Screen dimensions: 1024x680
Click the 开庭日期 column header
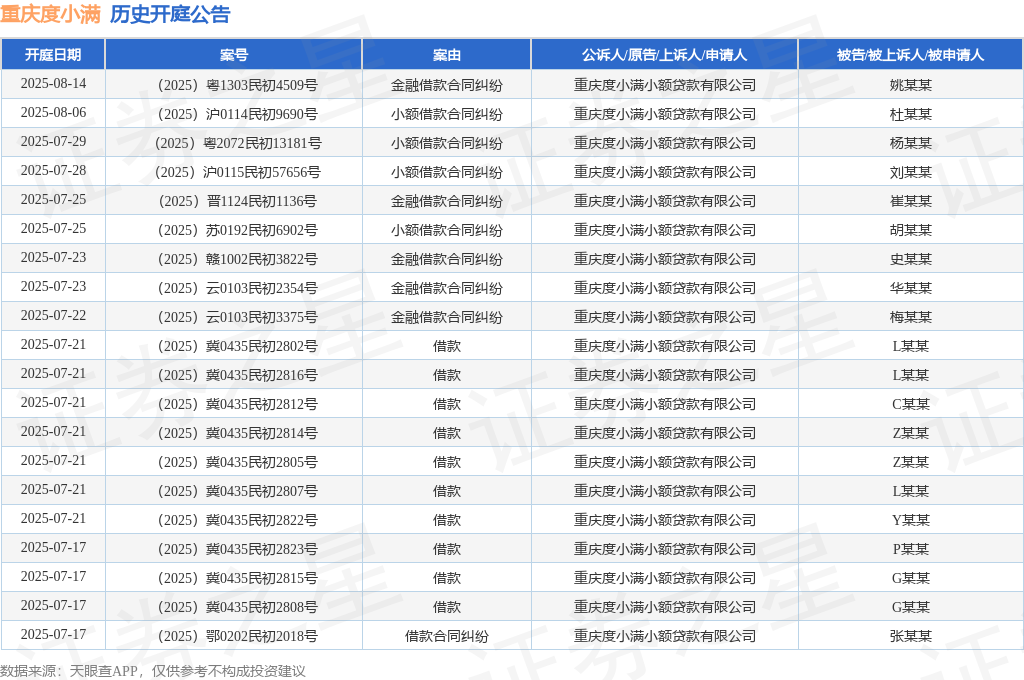click(x=53, y=55)
